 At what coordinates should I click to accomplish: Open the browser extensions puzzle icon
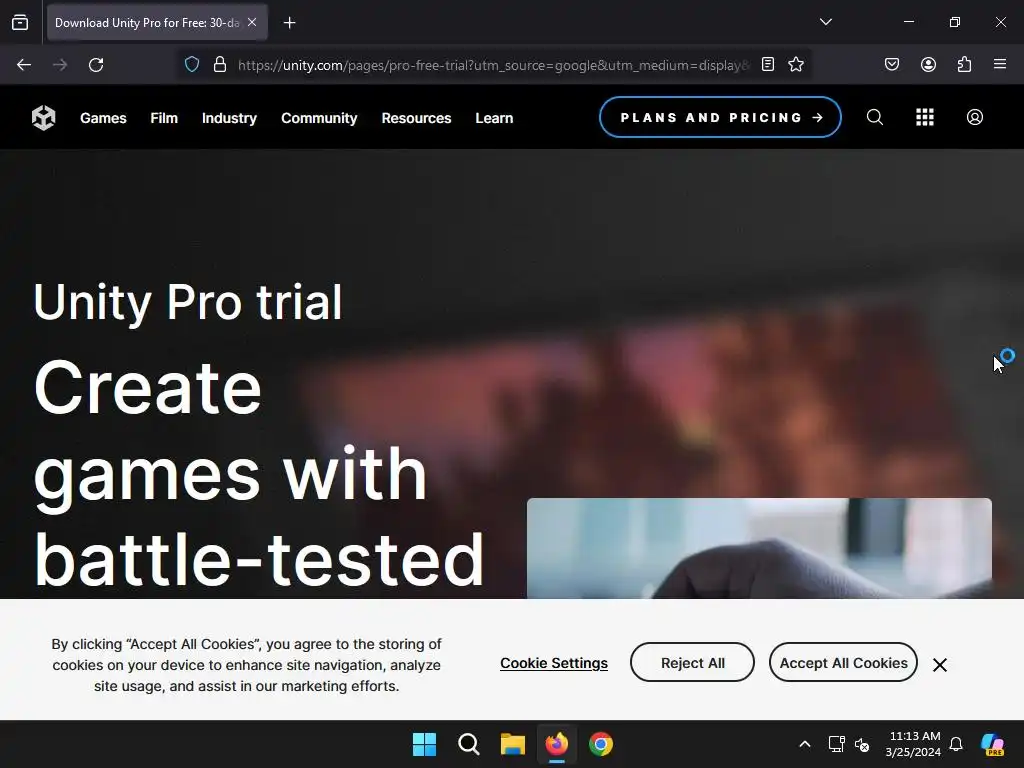964,65
